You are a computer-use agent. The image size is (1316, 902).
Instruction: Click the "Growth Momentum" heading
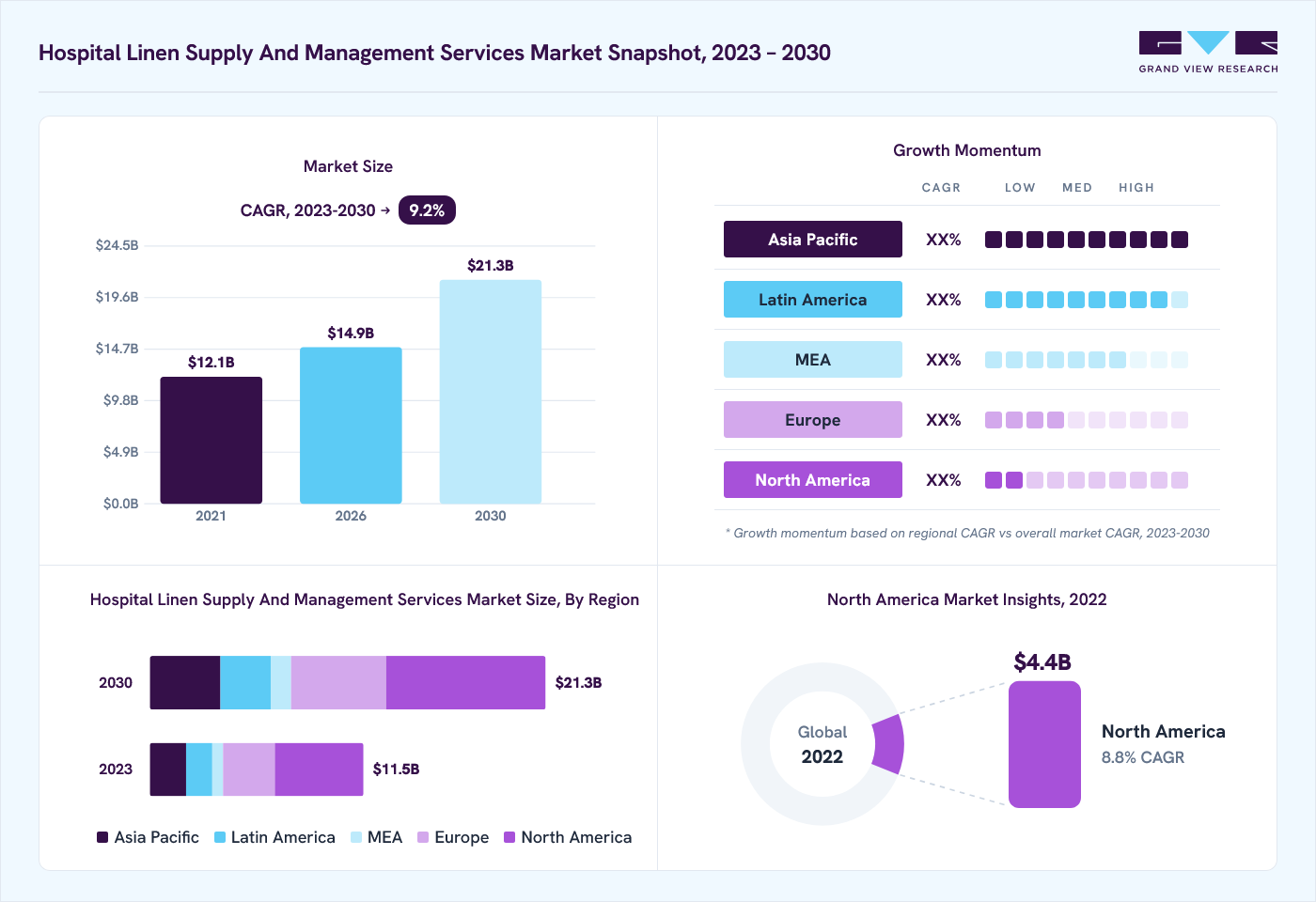(x=967, y=150)
